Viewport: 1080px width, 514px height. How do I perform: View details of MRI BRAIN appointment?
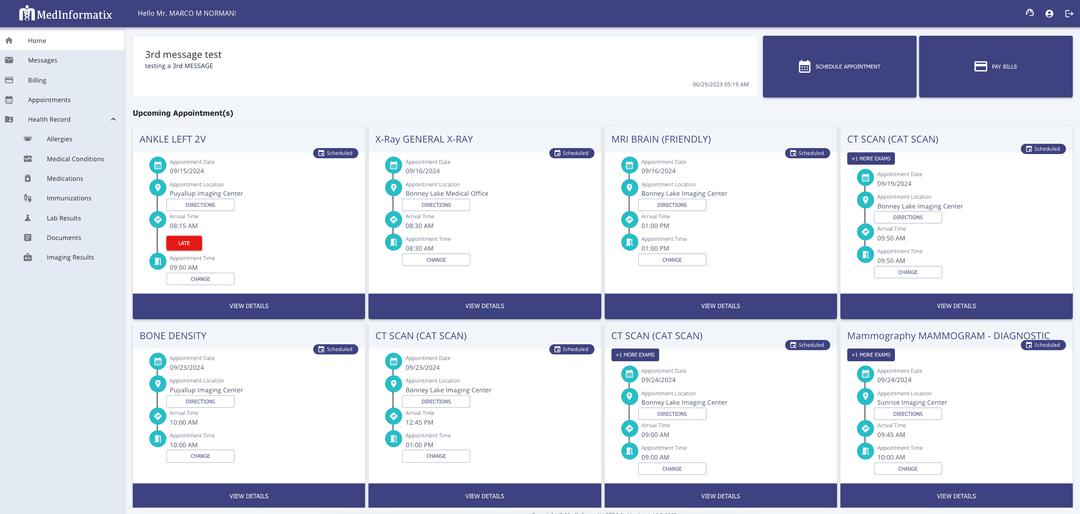(x=720, y=306)
